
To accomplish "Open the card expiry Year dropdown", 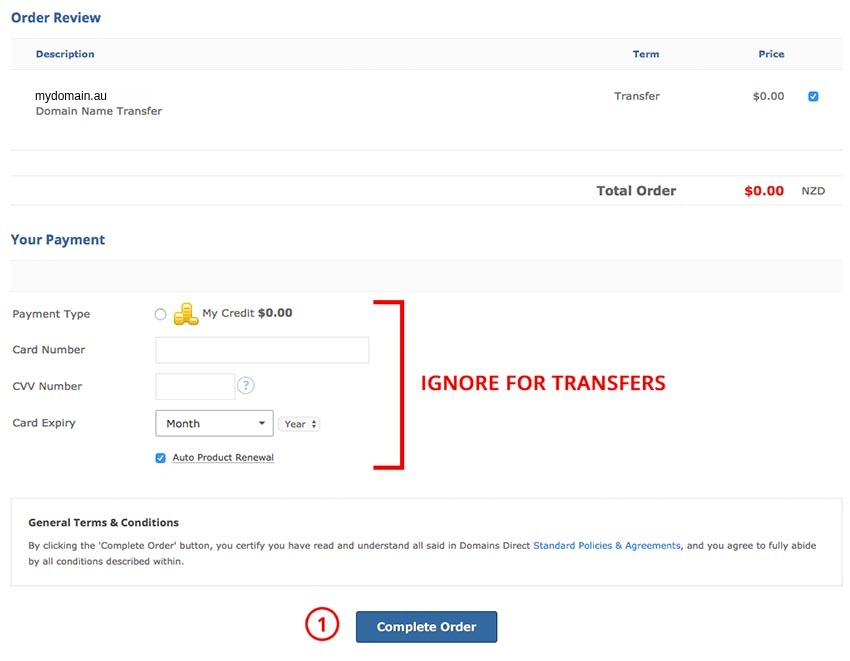I will click(x=299, y=424).
